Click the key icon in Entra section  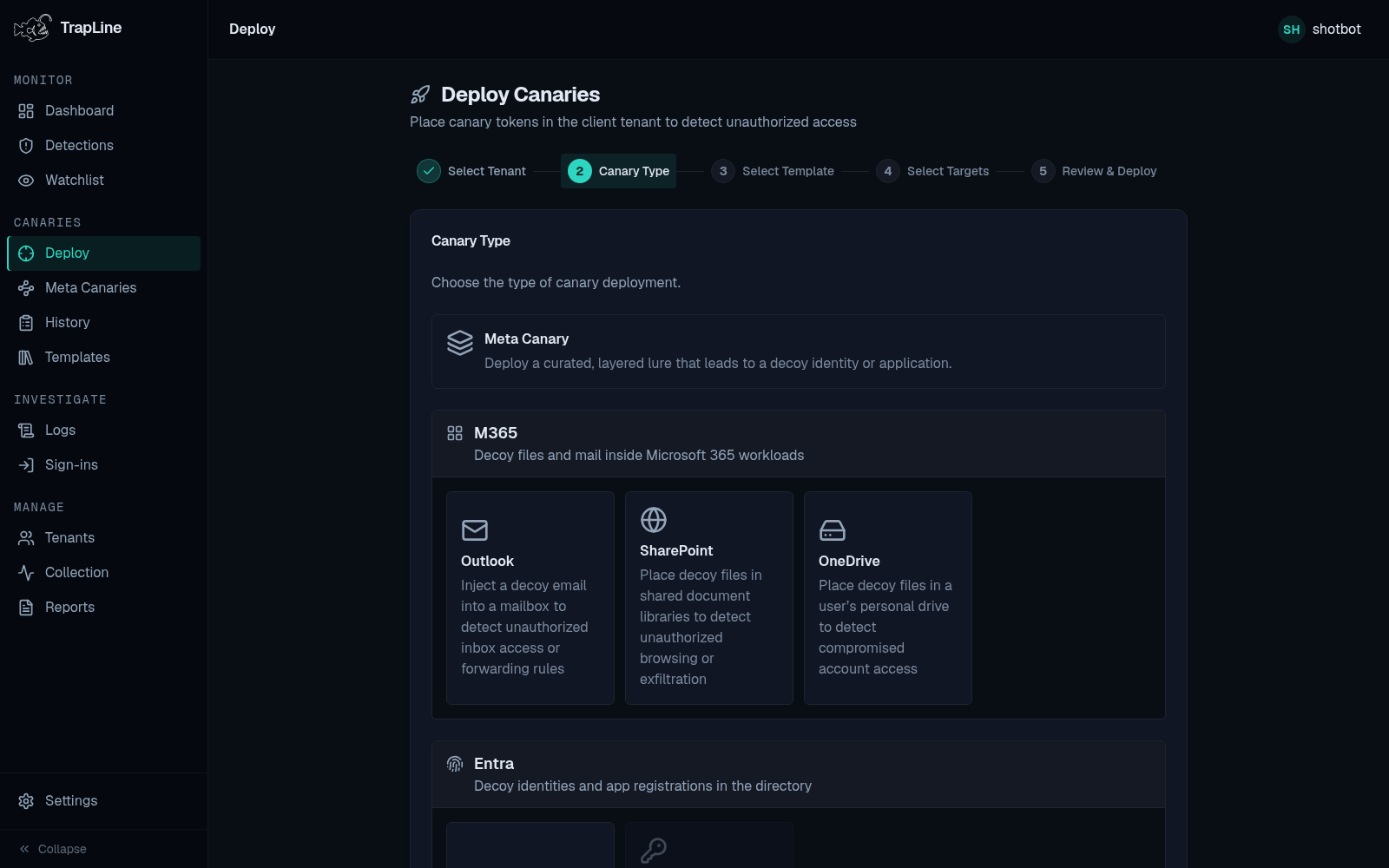[x=654, y=850]
